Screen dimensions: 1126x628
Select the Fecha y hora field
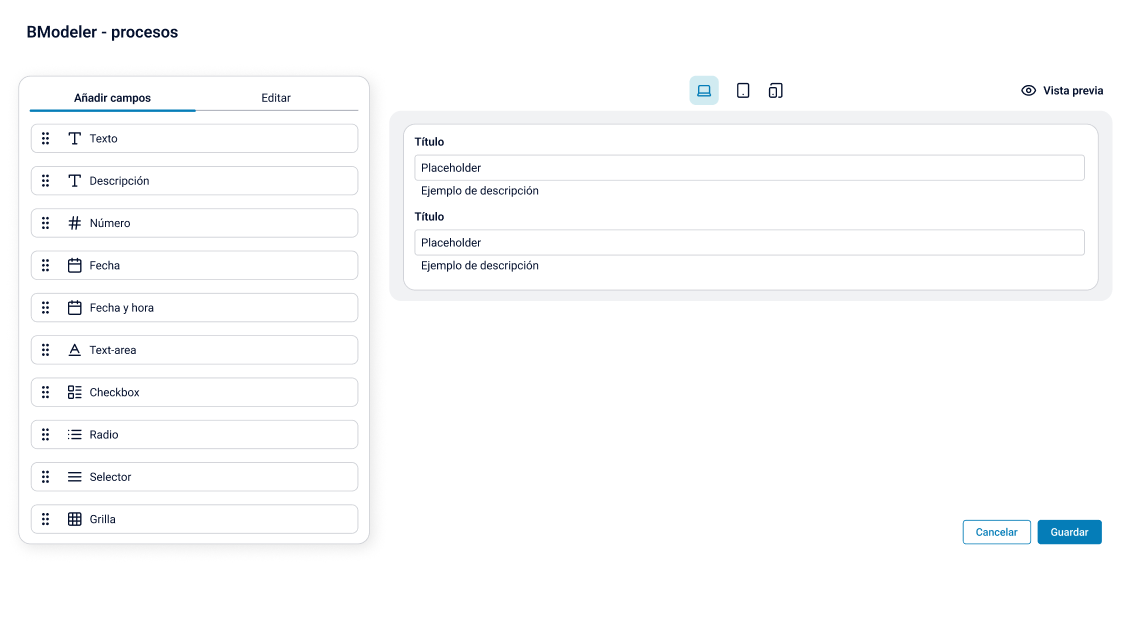point(194,308)
